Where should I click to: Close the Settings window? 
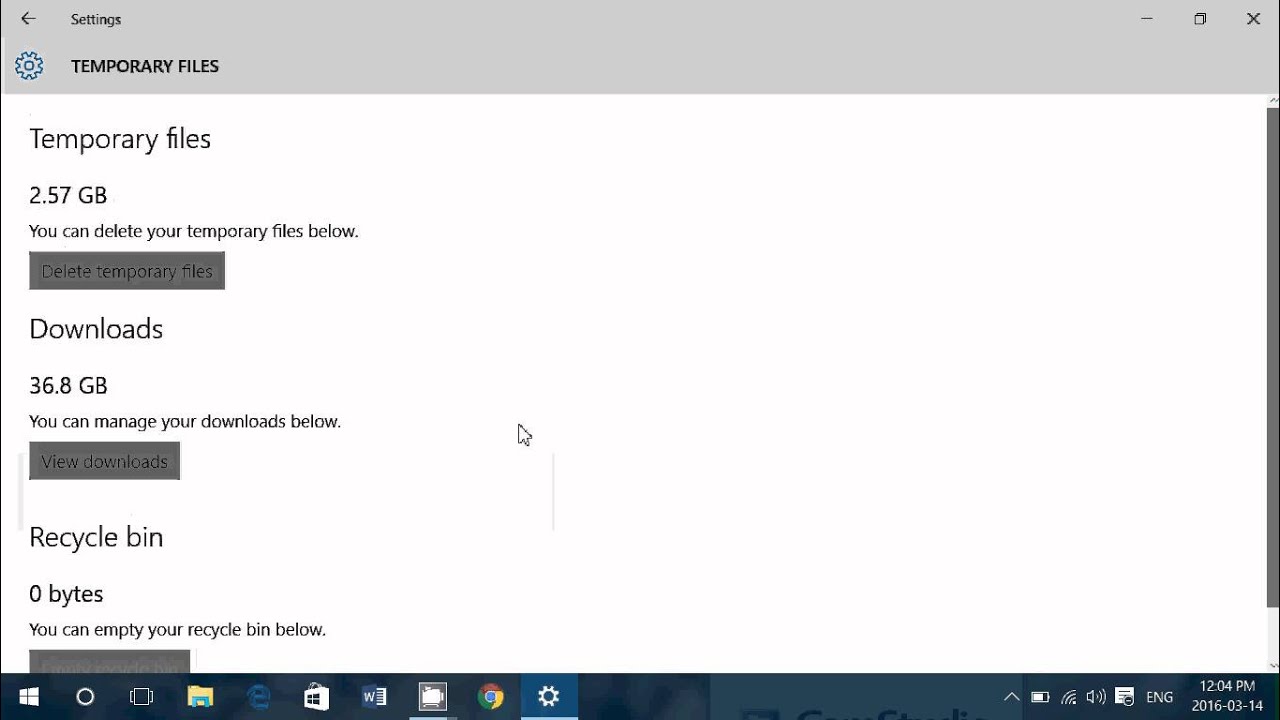tap(1253, 19)
